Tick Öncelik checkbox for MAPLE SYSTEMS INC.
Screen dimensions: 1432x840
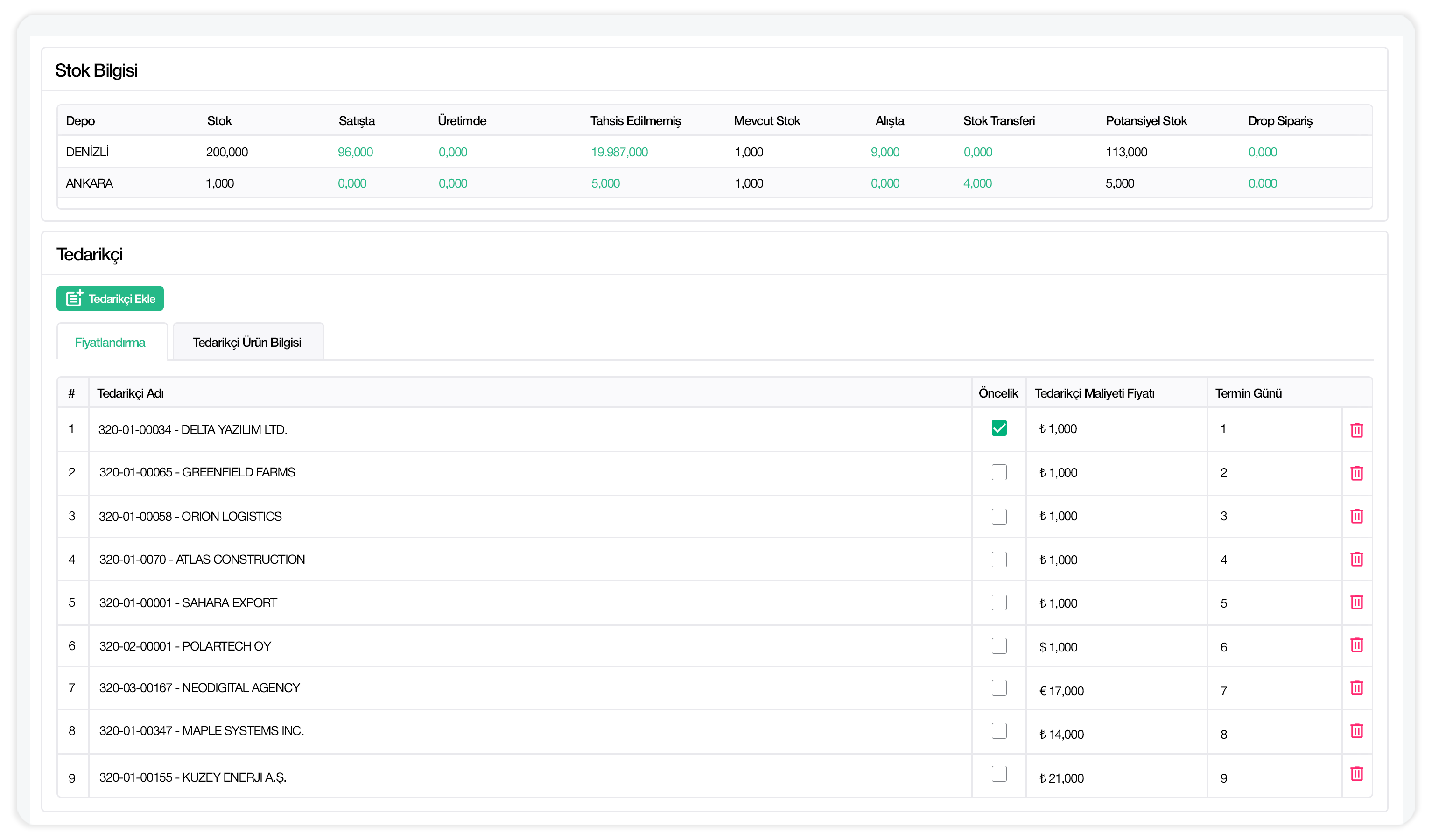click(998, 731)
